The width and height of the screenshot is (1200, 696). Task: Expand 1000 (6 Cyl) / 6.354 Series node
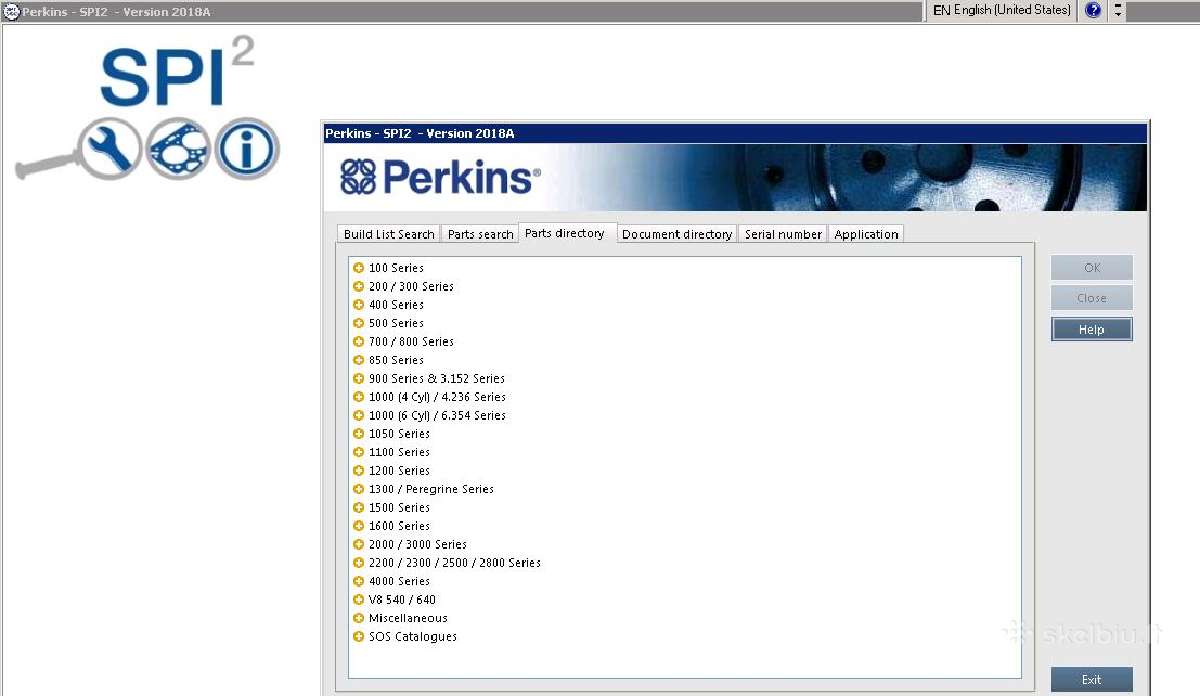359,415
